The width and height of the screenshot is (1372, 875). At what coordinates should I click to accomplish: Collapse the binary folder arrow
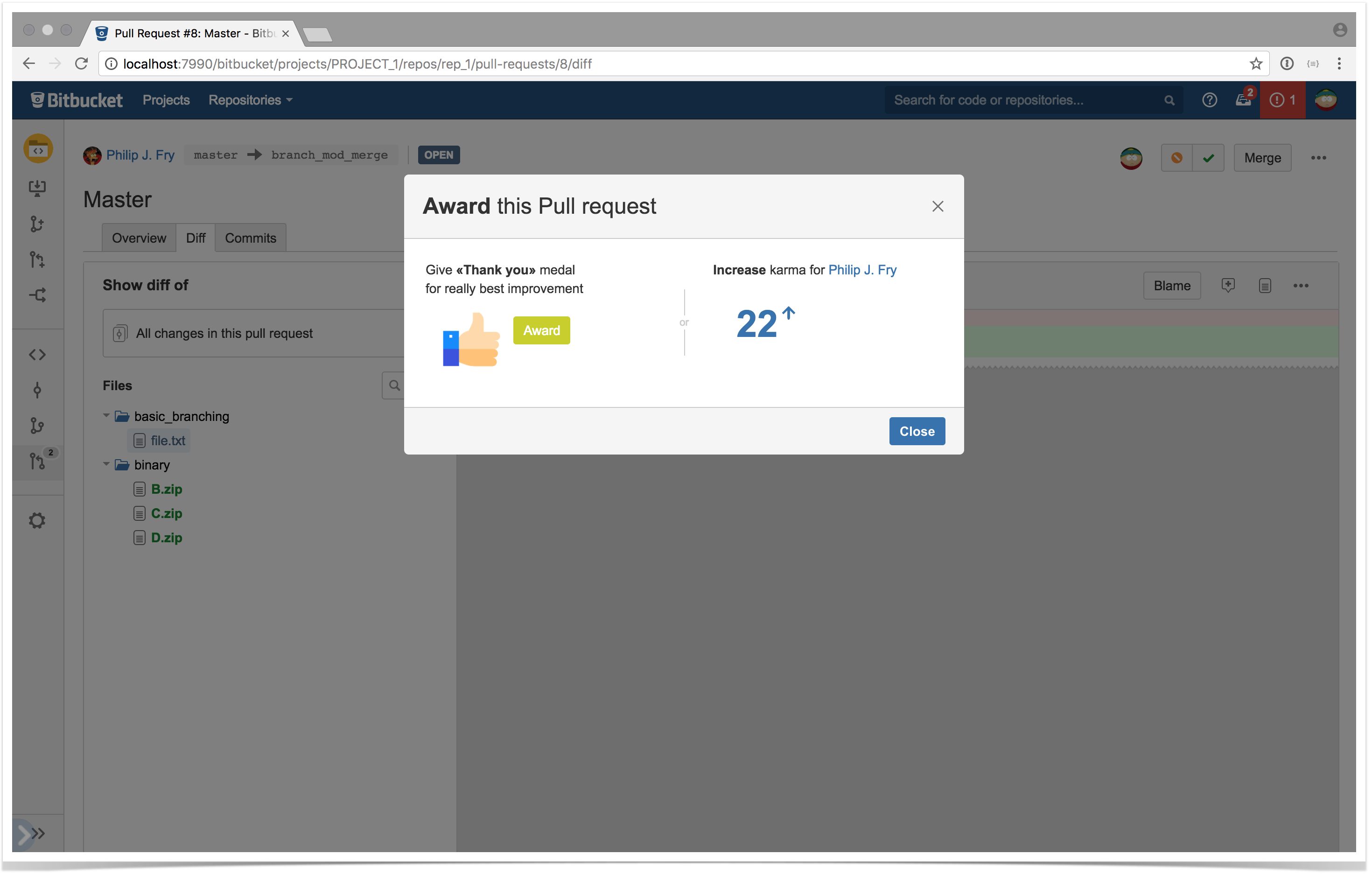pos(106,464)
